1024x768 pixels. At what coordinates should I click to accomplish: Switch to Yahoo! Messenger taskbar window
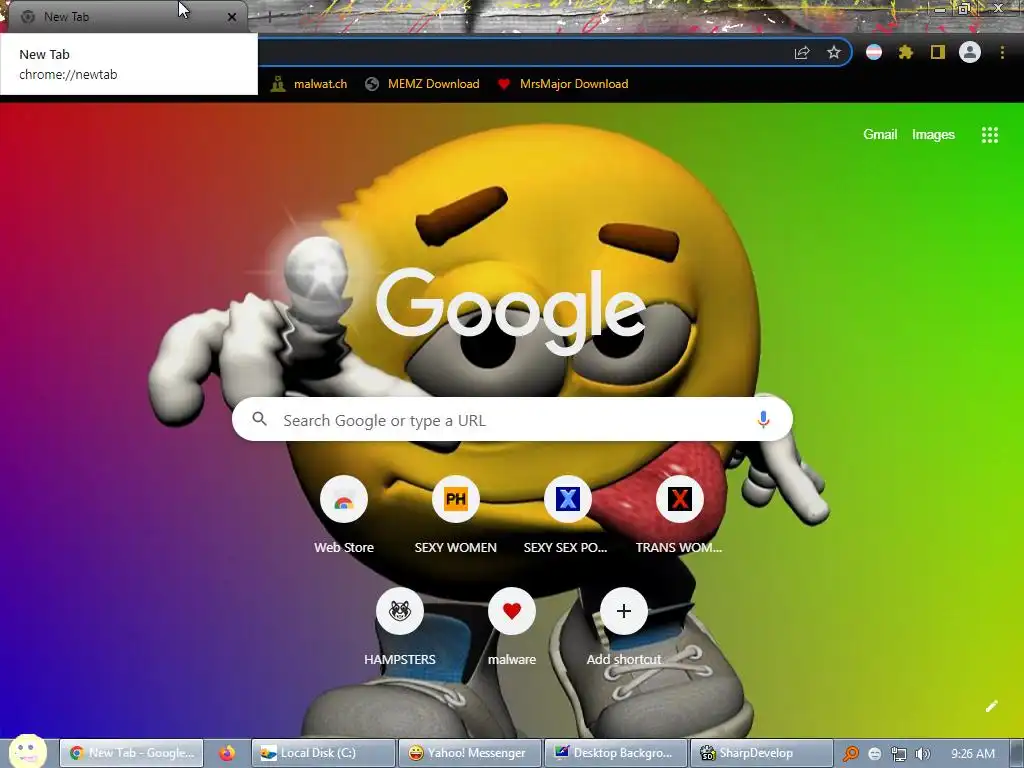pyautogui.click(x=470, y=753)
